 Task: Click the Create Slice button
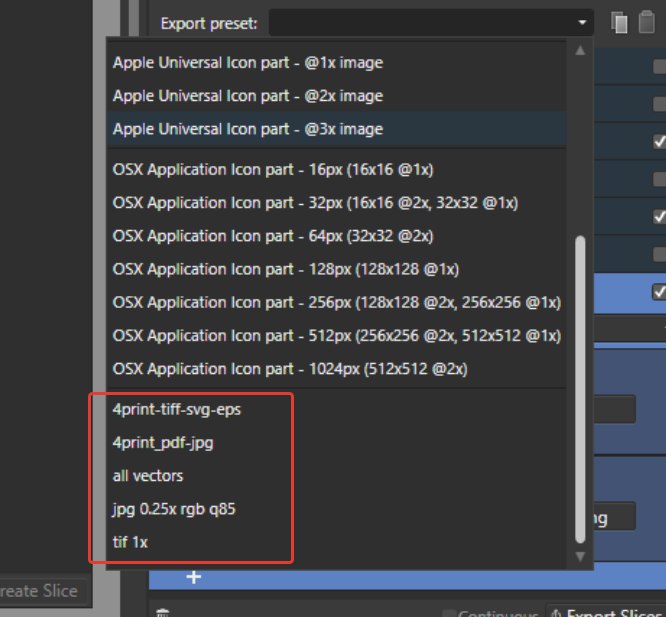click(x=42, y=591)
